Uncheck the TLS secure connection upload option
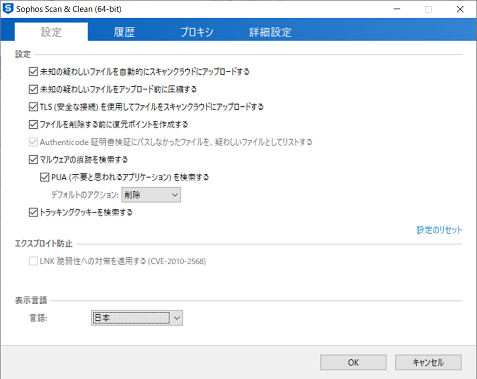The width and height of the screenshot is (477, 379). [33, 107]
